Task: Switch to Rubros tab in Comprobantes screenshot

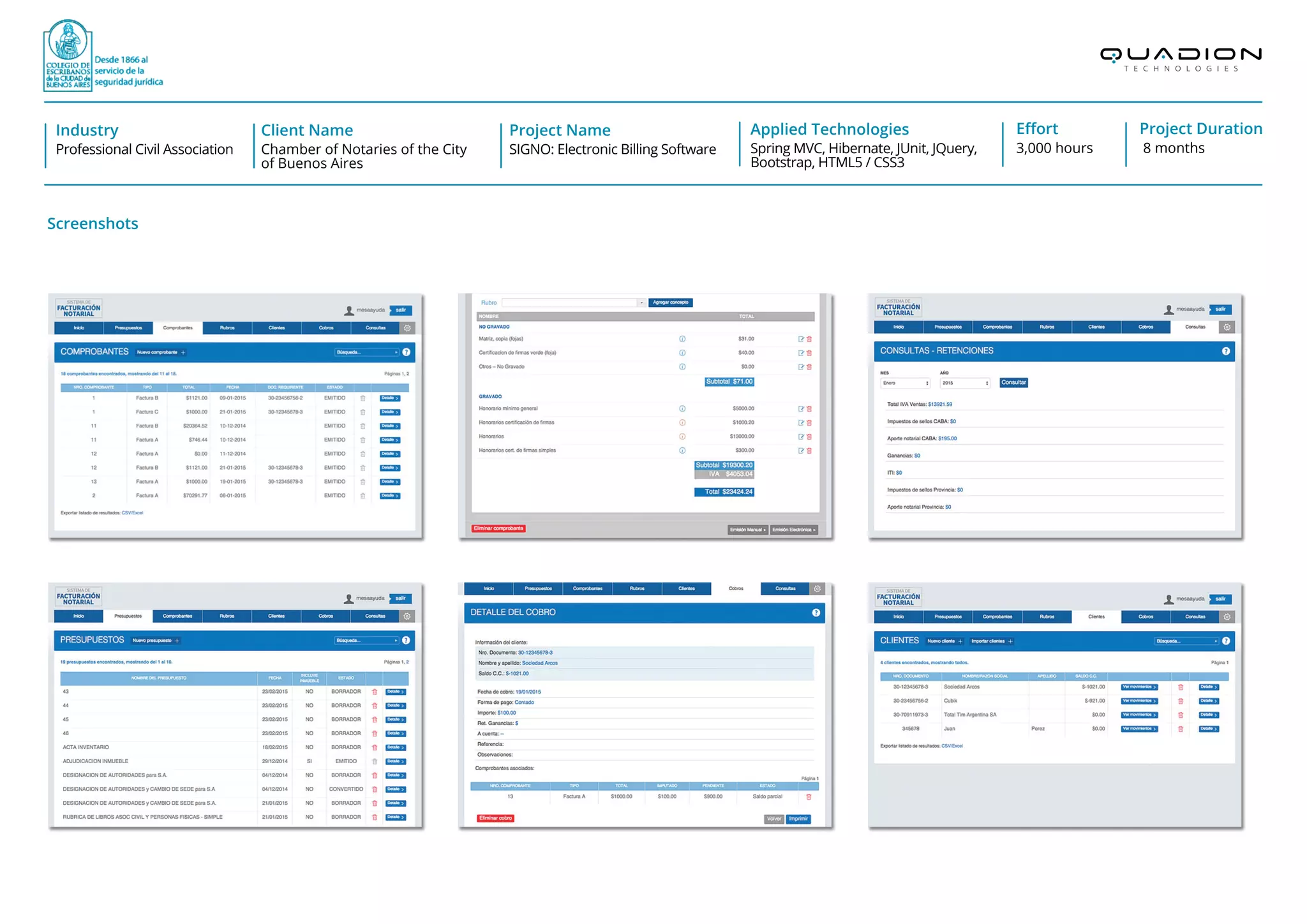Action: click(x=227, y=328)
